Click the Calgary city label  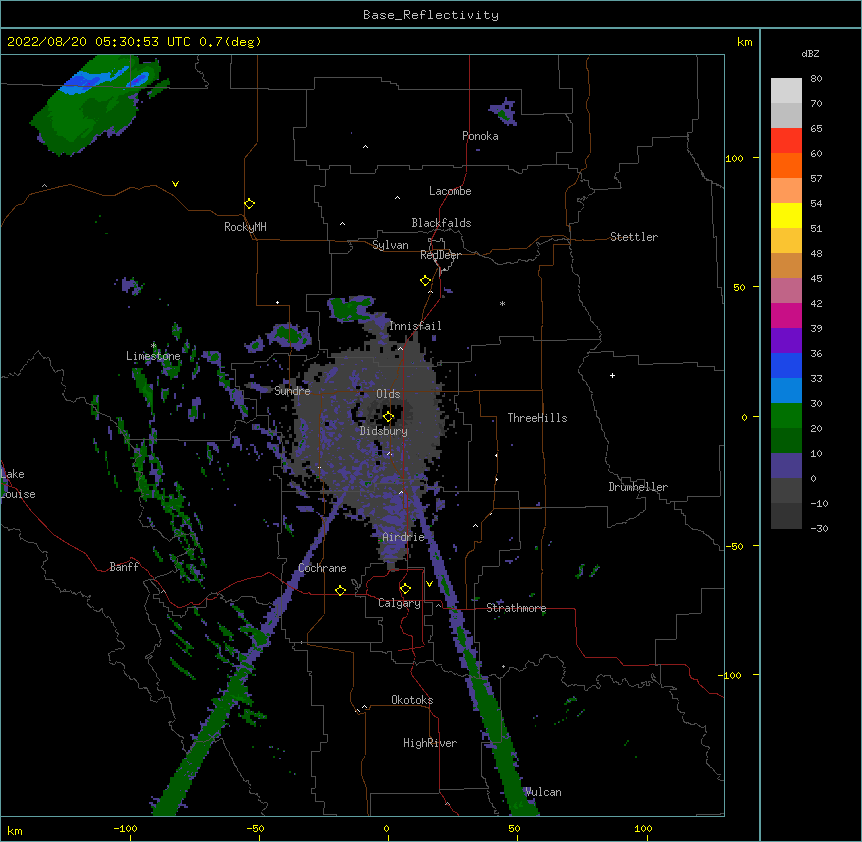[399, 603]
